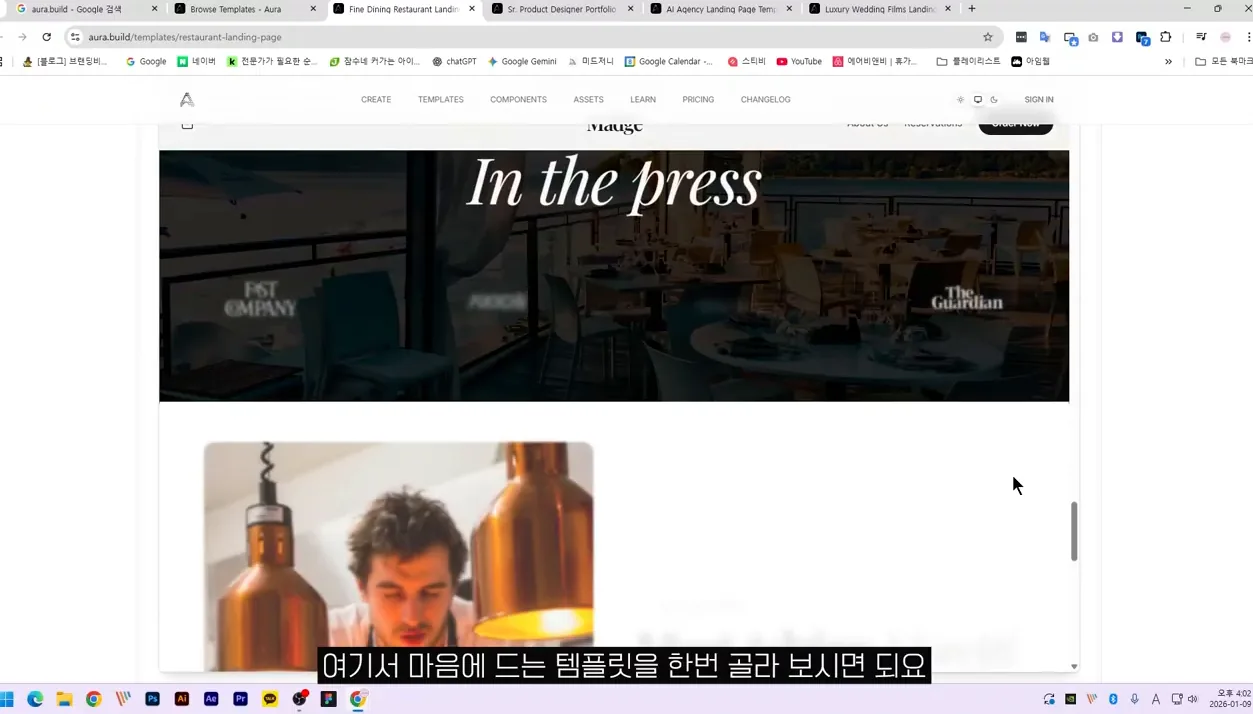
Task: Open the Google bookmark
Action: click(x=146, y=61)
